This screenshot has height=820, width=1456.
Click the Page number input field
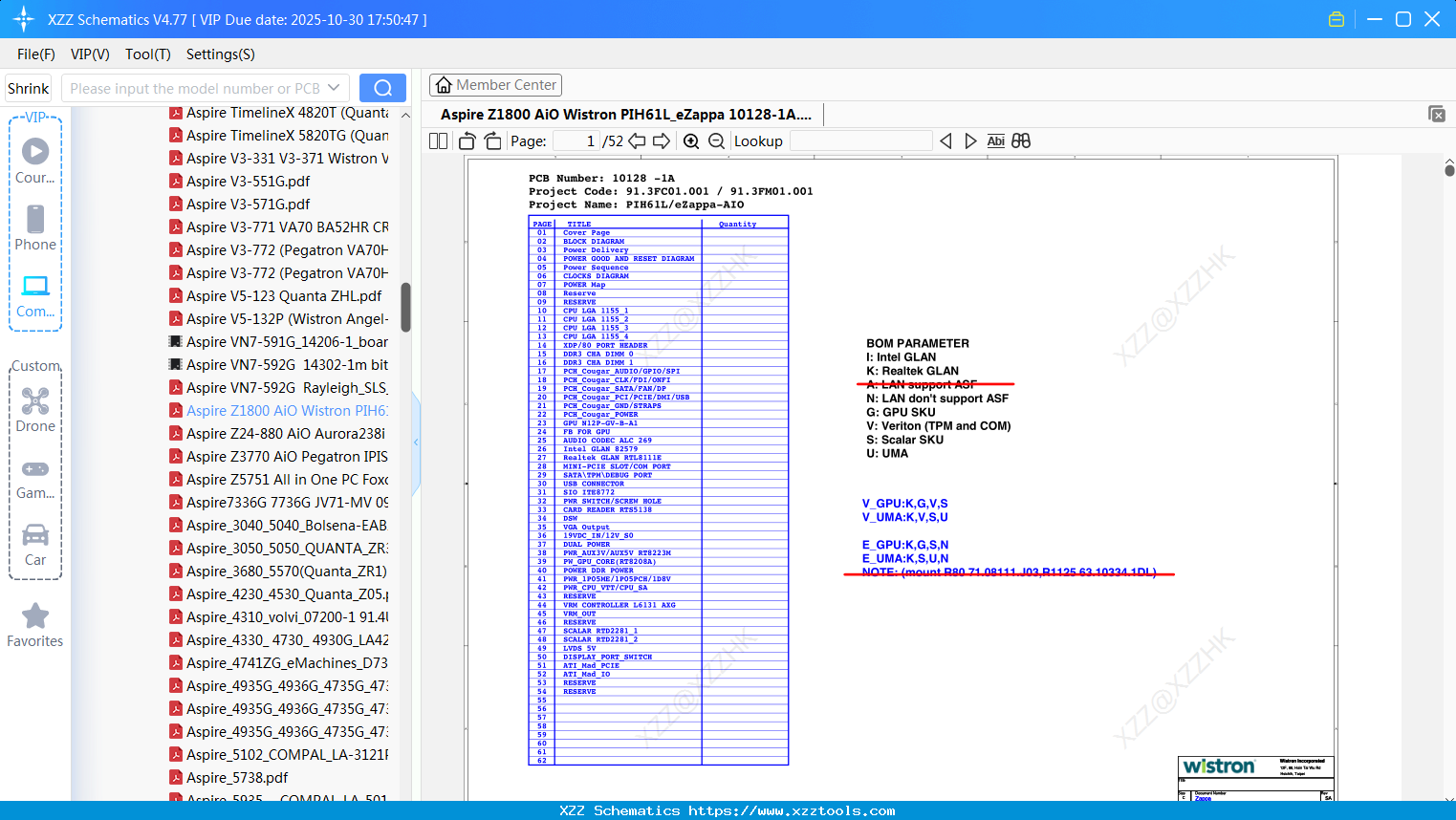coord(576,141)
